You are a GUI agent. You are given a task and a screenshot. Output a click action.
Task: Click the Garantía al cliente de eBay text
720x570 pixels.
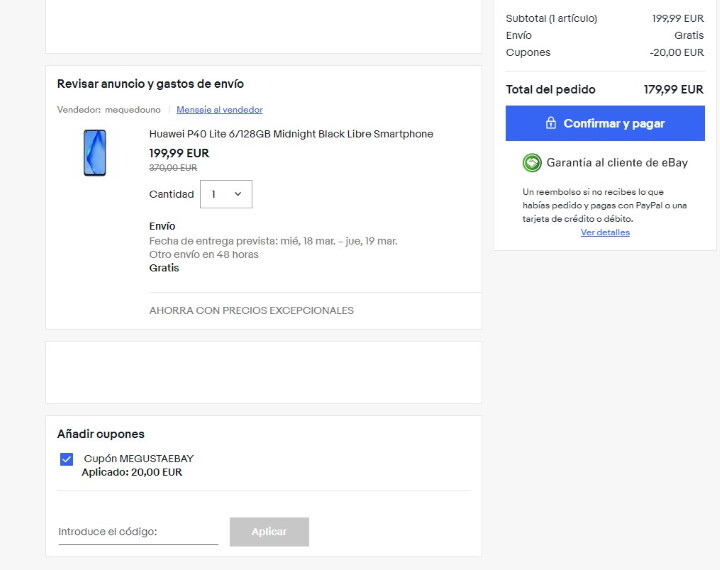(x=617, y=163)
